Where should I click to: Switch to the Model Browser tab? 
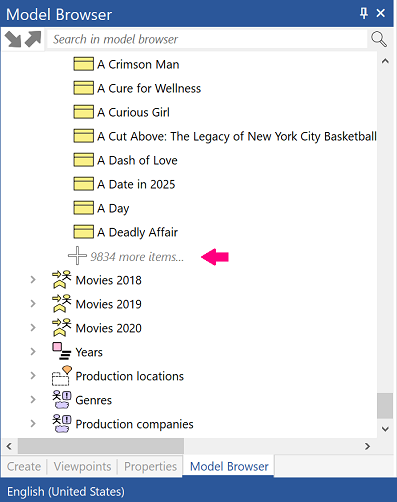point(229,466)
